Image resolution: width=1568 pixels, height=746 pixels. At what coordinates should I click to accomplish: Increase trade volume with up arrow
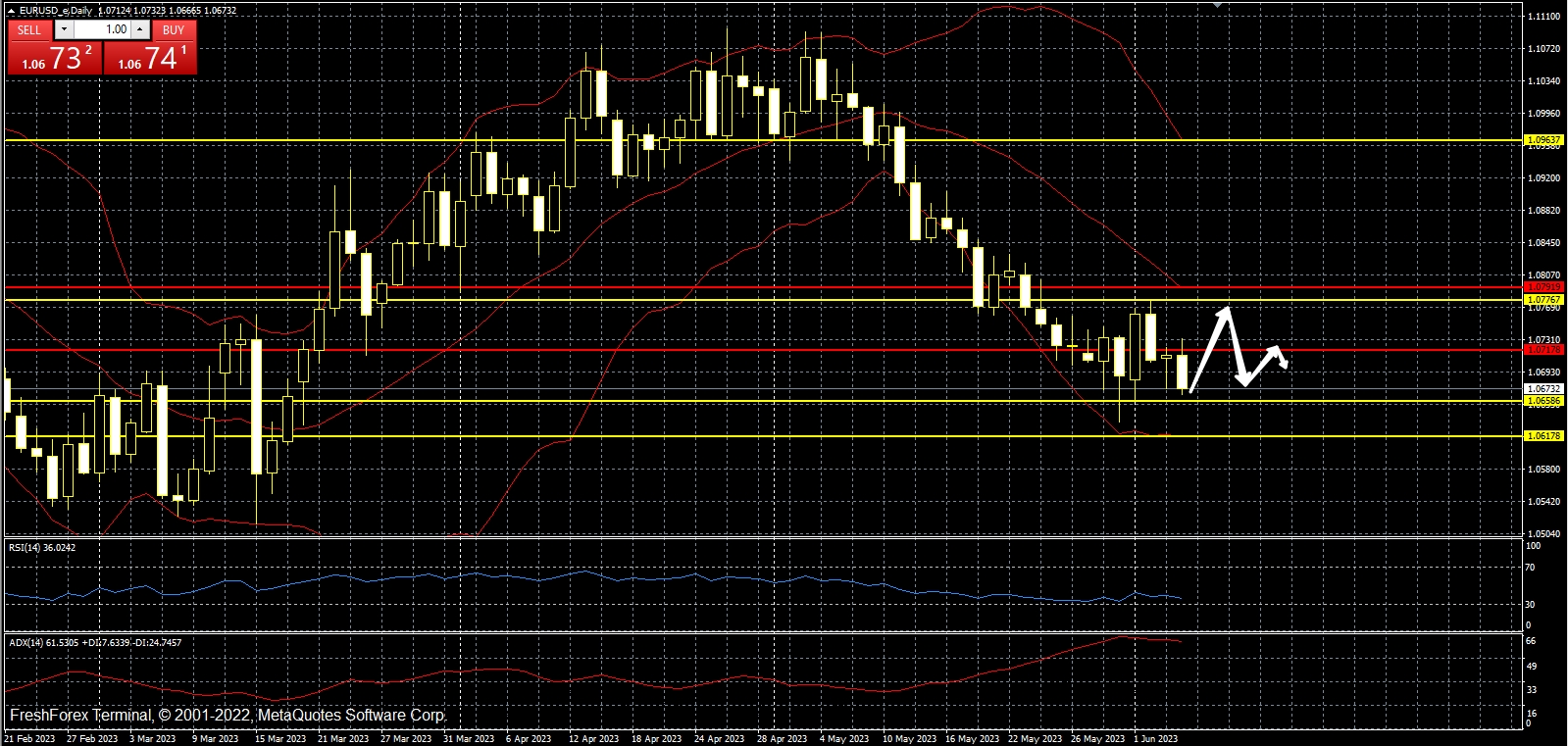140,29
